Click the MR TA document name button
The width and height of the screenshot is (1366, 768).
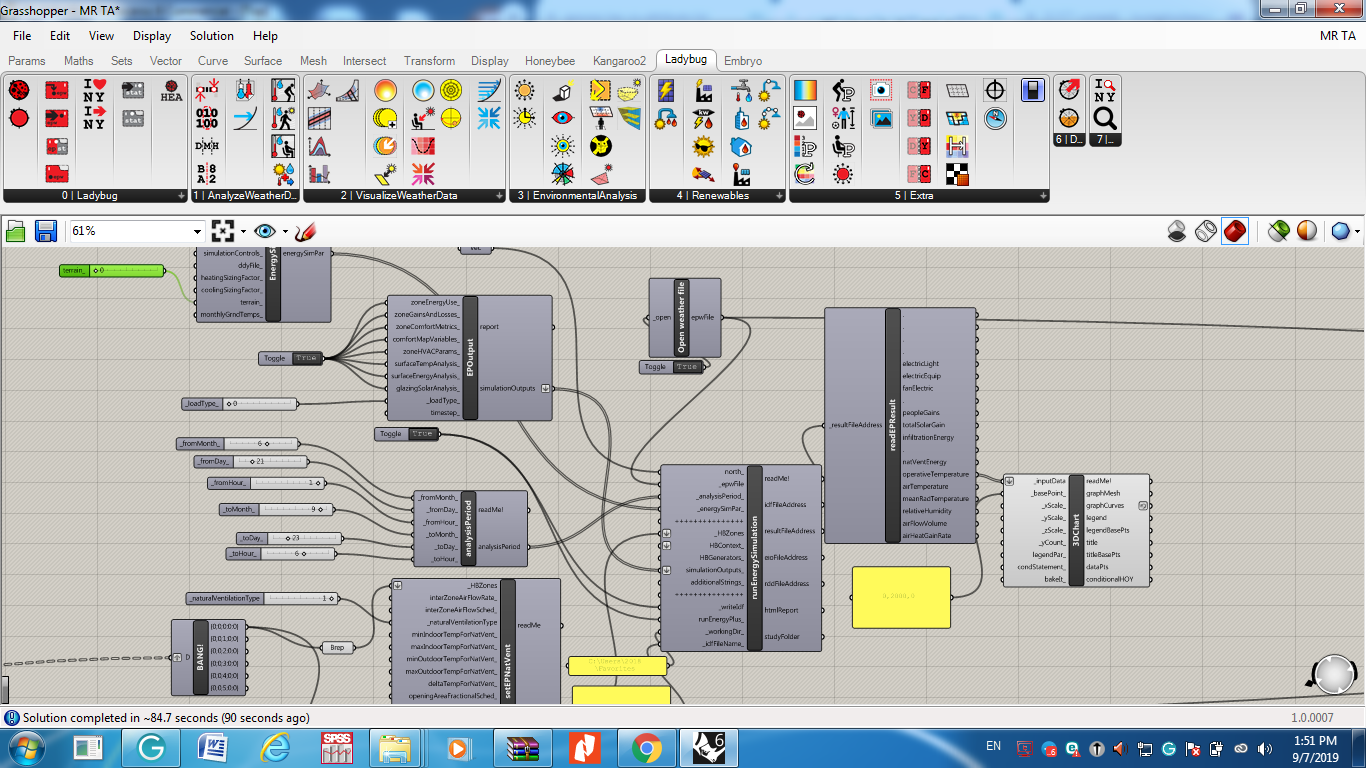(x=1338, y=36)
